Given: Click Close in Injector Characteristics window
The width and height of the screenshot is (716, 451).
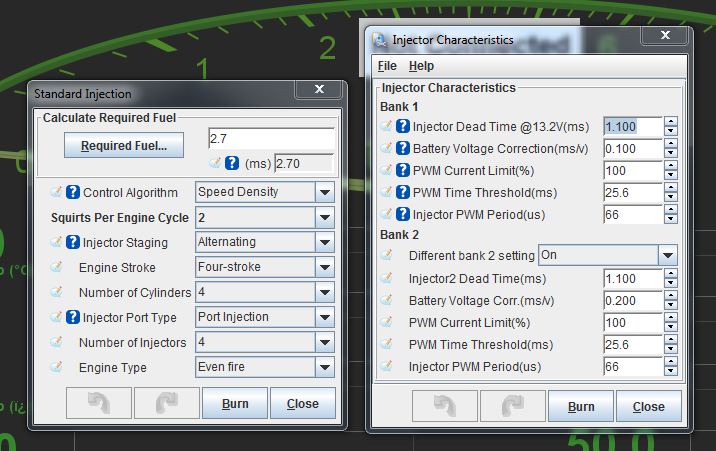Looking at the screenshot, I should point(648,406).
